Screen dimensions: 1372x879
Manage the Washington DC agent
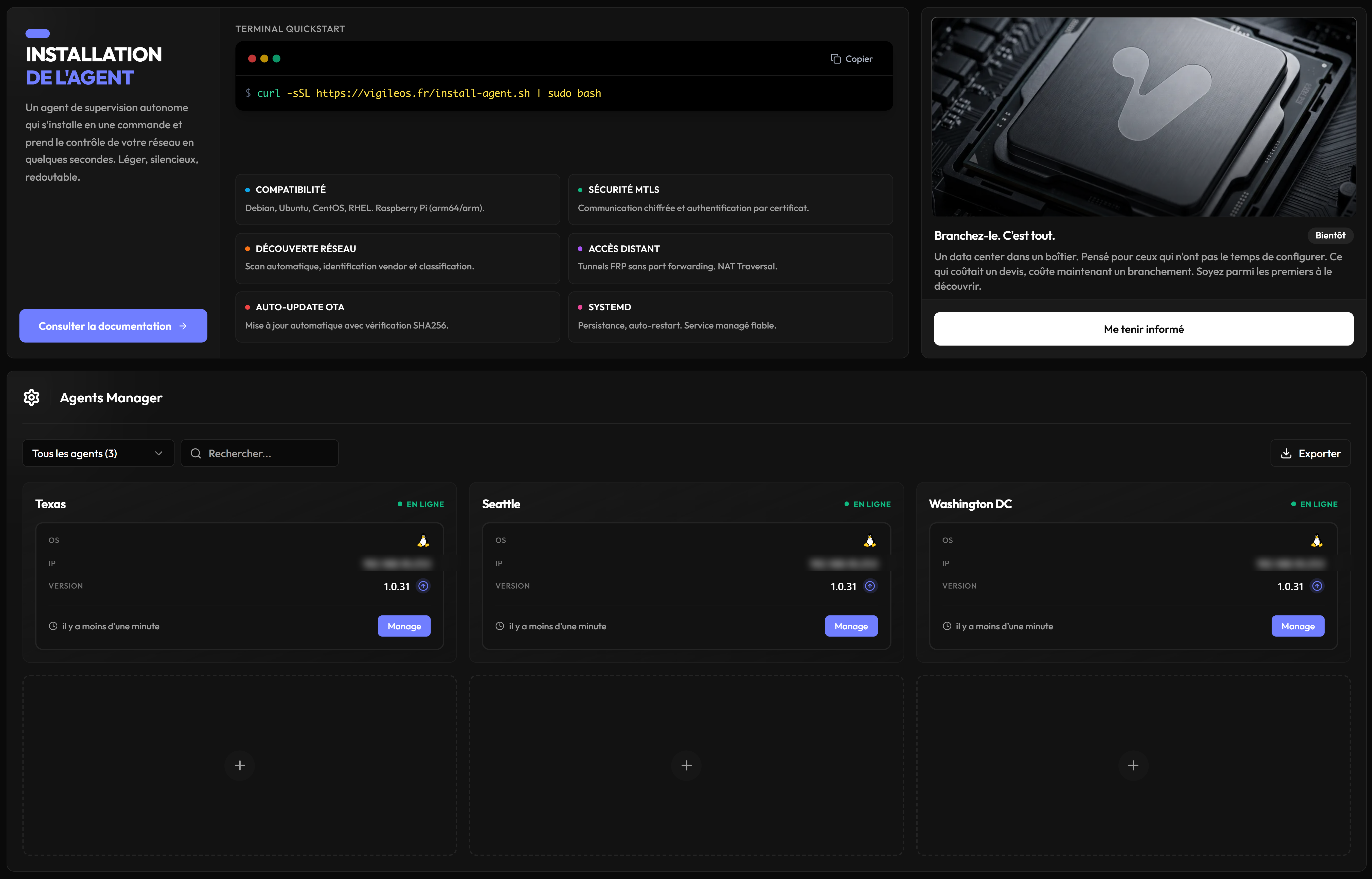tap(1298, 626)
